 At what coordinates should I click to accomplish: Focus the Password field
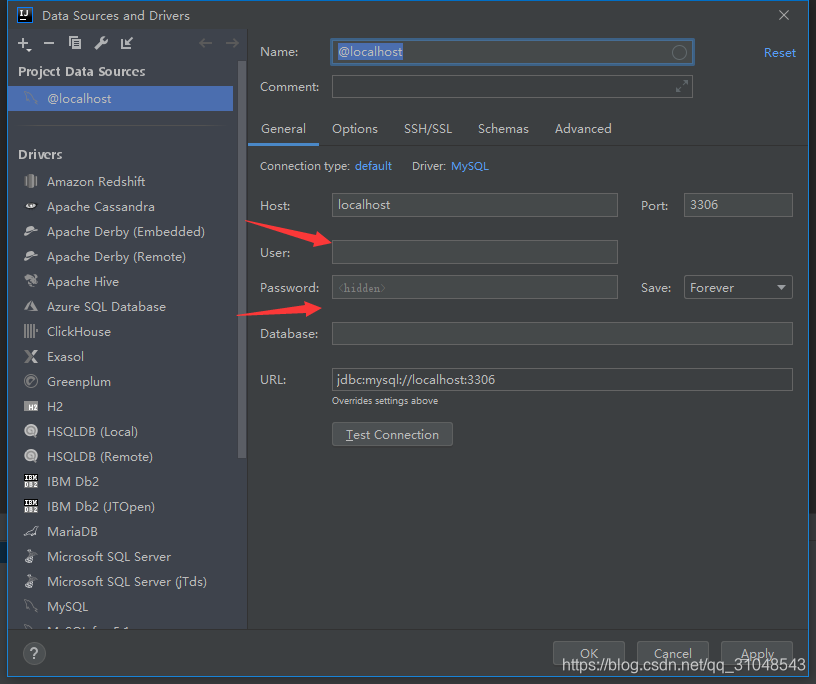click(475, 287)
